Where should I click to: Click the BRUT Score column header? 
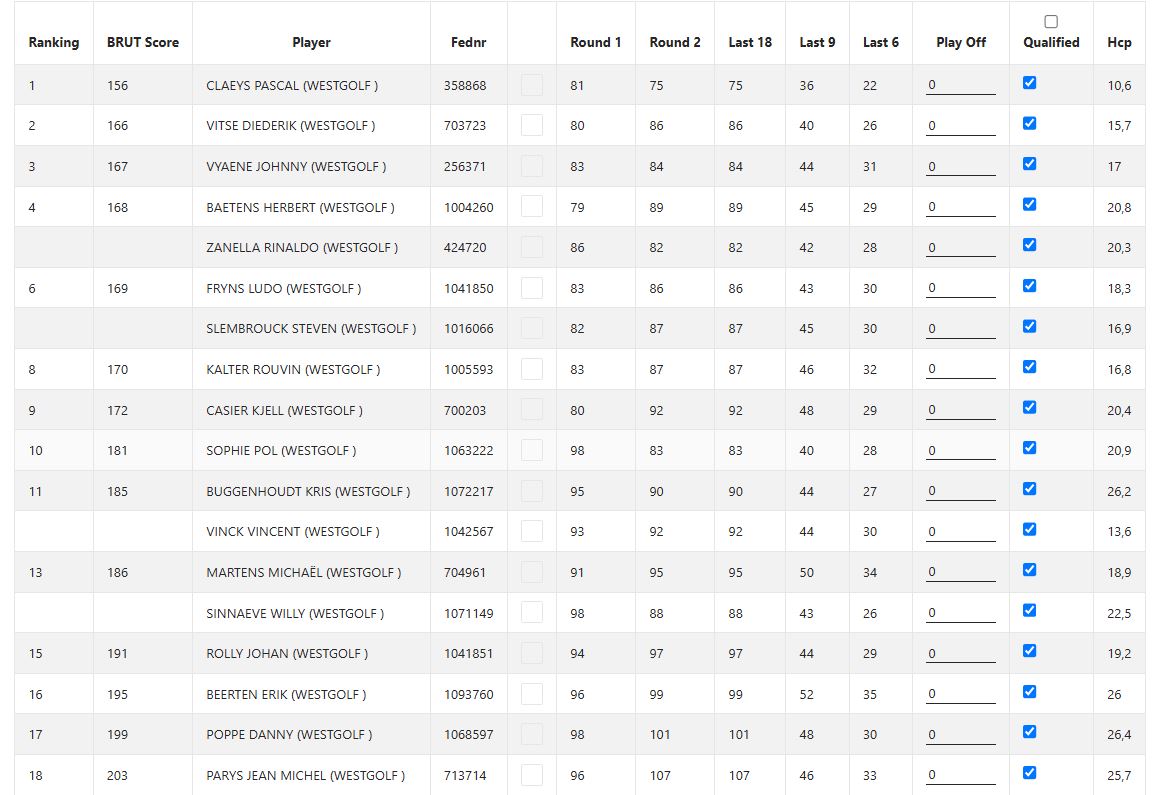pos(143,42)
